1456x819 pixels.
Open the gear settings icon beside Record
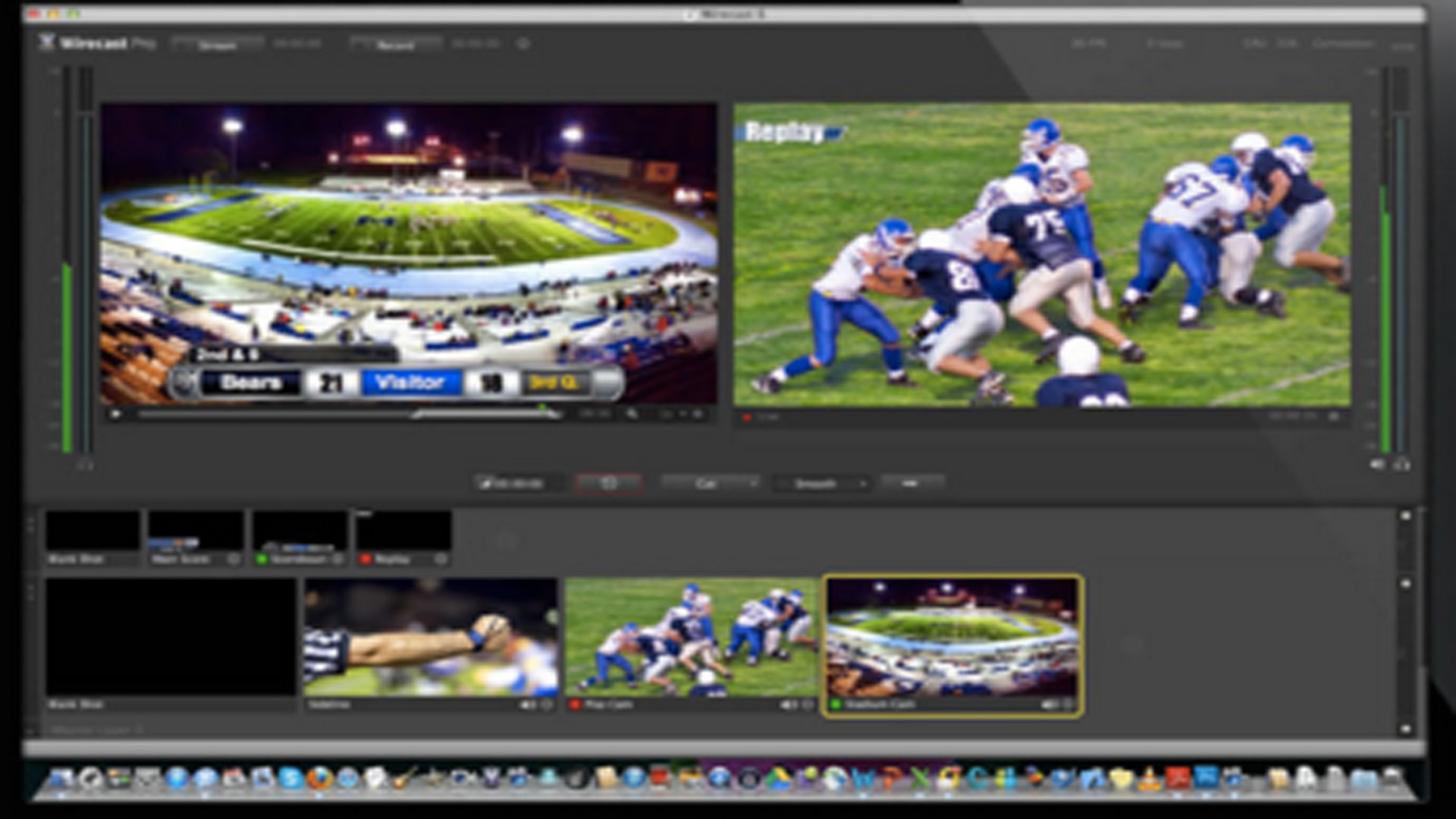523,44
